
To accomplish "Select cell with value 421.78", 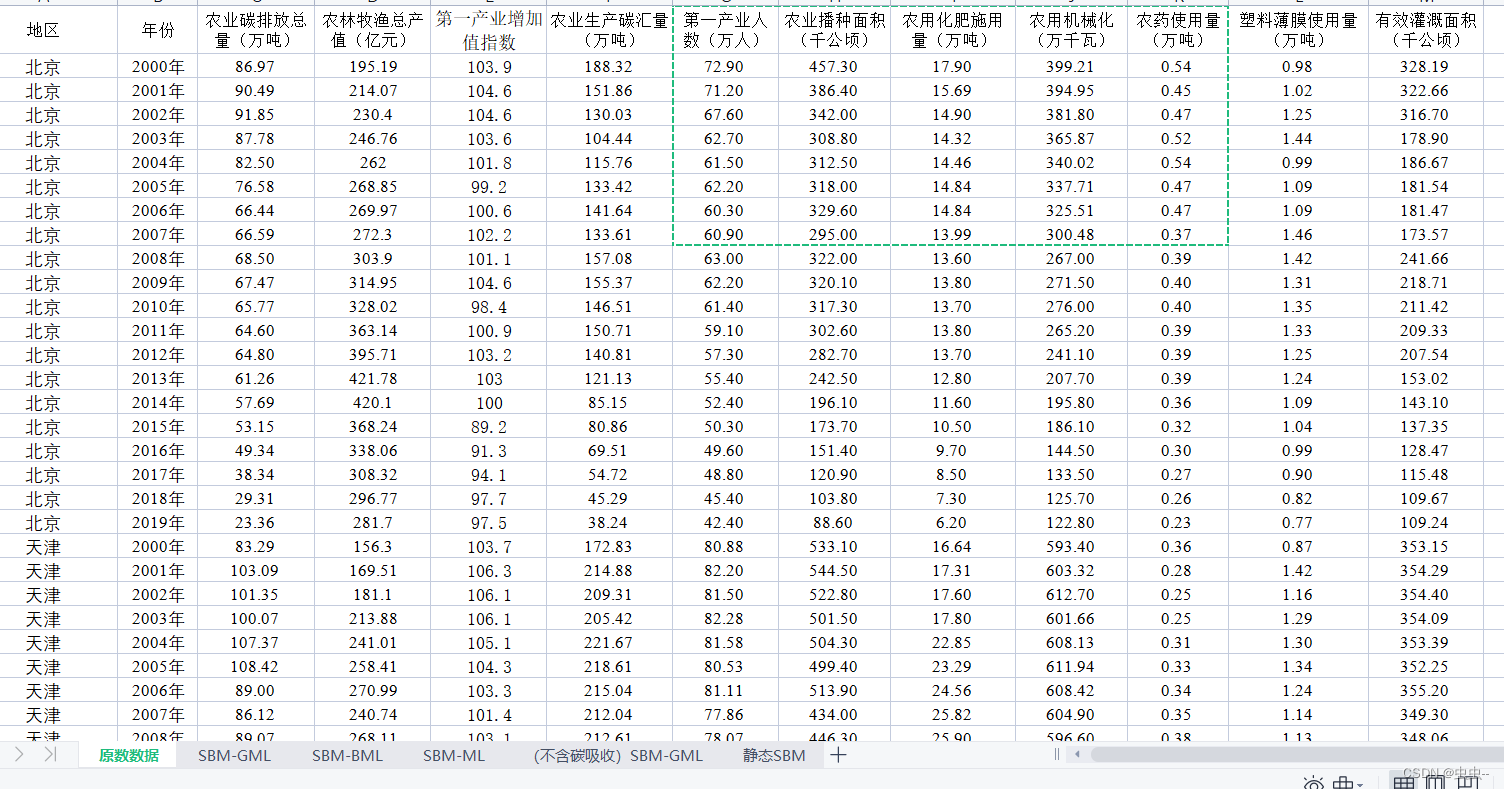I will pos(373,379).
